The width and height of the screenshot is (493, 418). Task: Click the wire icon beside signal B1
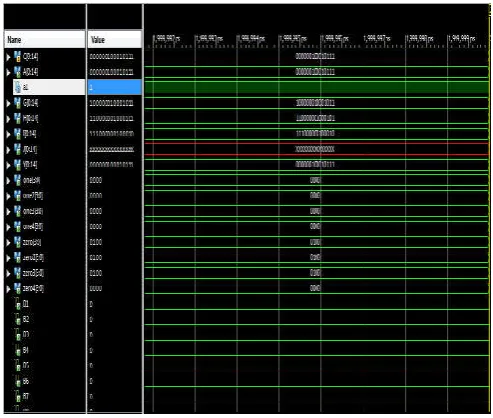pyautogui.click(x=18, y=304)
